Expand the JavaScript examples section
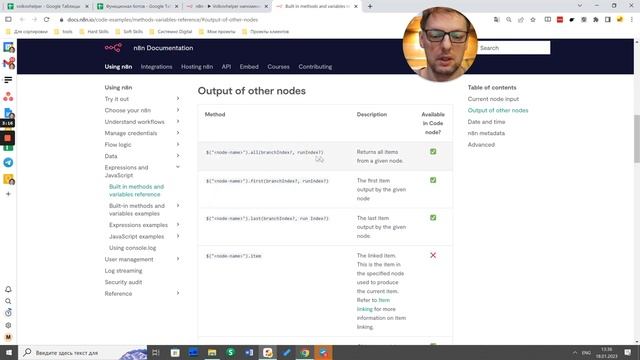 (178, 236)
